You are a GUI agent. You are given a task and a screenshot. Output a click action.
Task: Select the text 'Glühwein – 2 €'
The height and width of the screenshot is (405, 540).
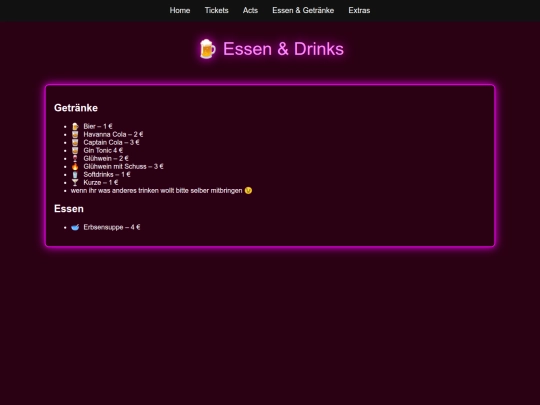pos(106,158)
